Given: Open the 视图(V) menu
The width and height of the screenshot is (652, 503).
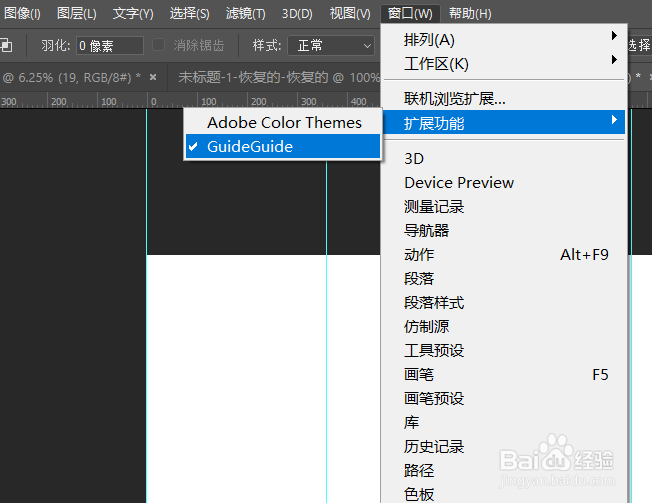Looking at the screenshot, I should point(350,14).
